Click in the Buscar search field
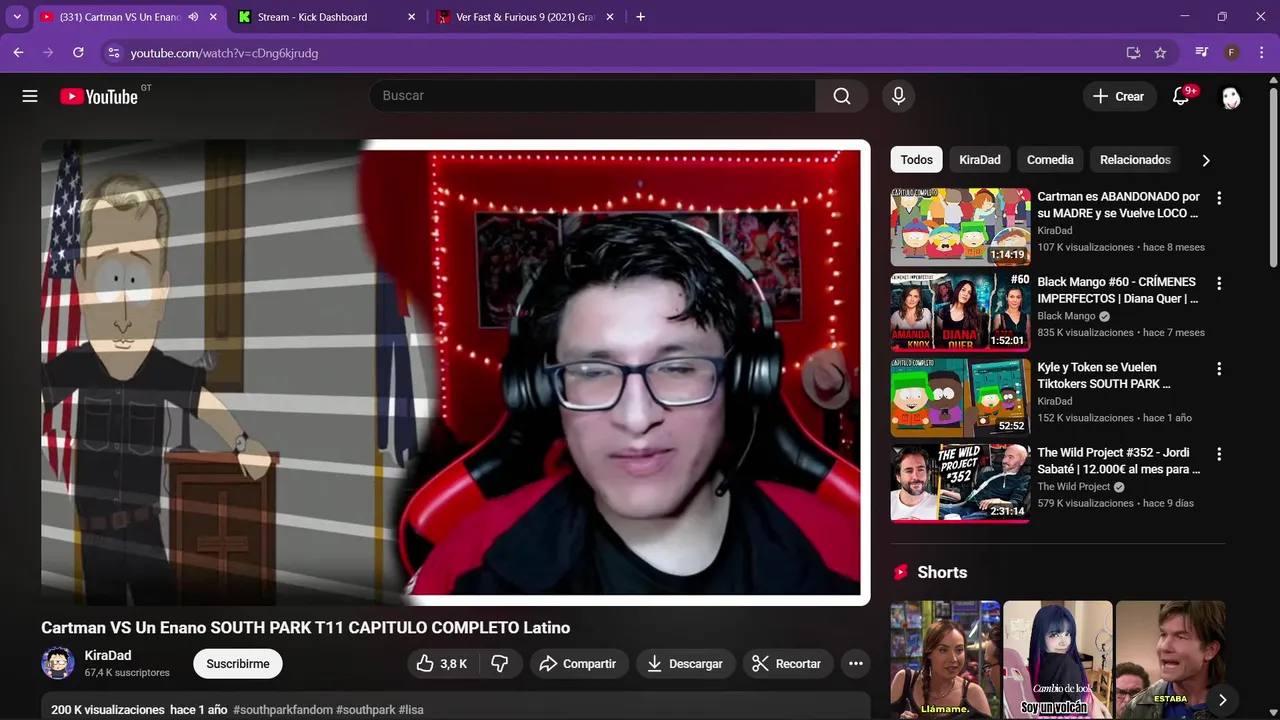 pos(592,96)
